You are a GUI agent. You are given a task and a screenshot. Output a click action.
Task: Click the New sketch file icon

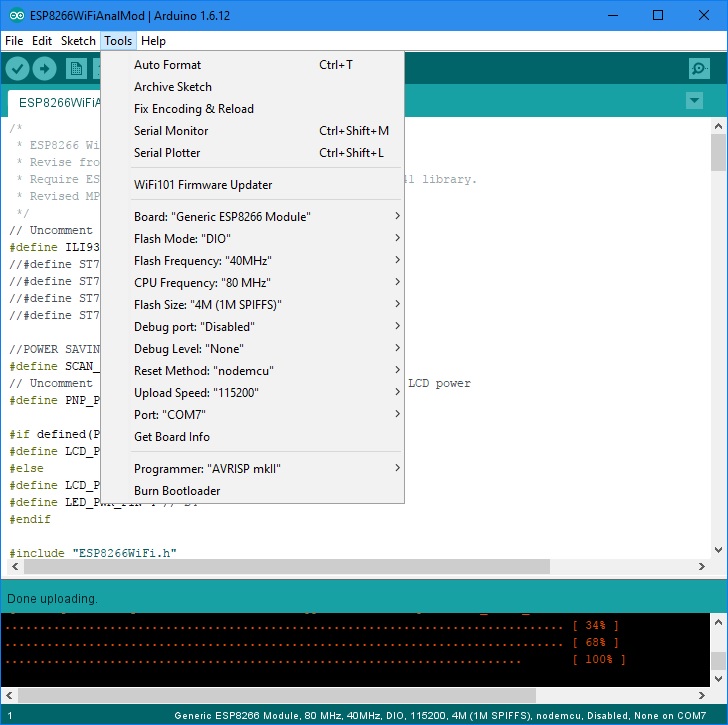(76, 69)
